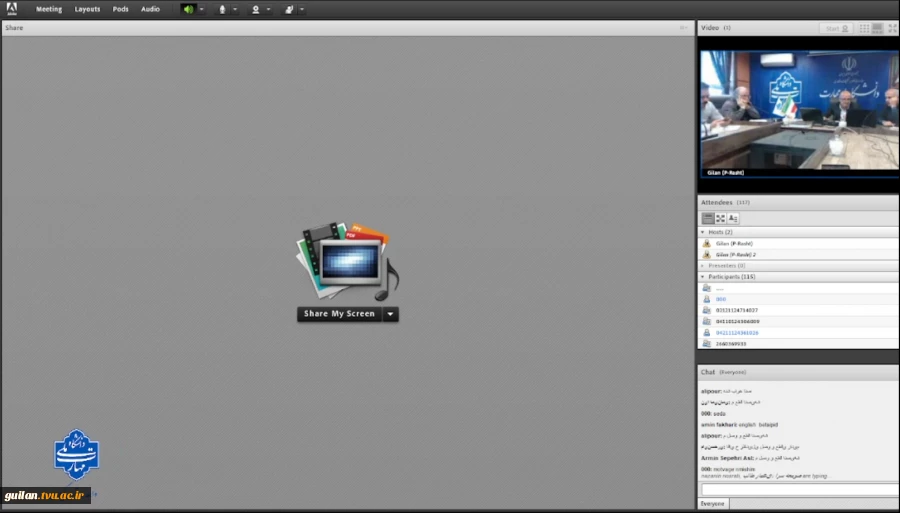The width and height of the screenshot is (900, 513).
Task: Click the "000: motvage nmishim" chat message
Action: 728,469
